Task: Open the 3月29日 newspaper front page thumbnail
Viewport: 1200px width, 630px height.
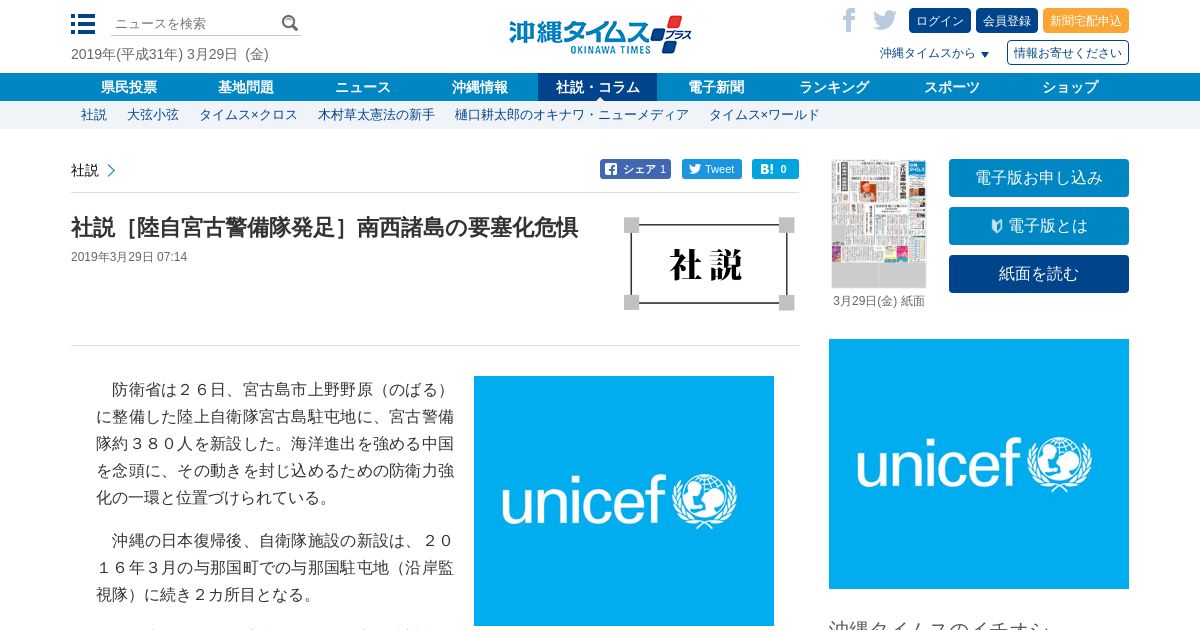Action: pyautogui.click(x=879, y=223)
